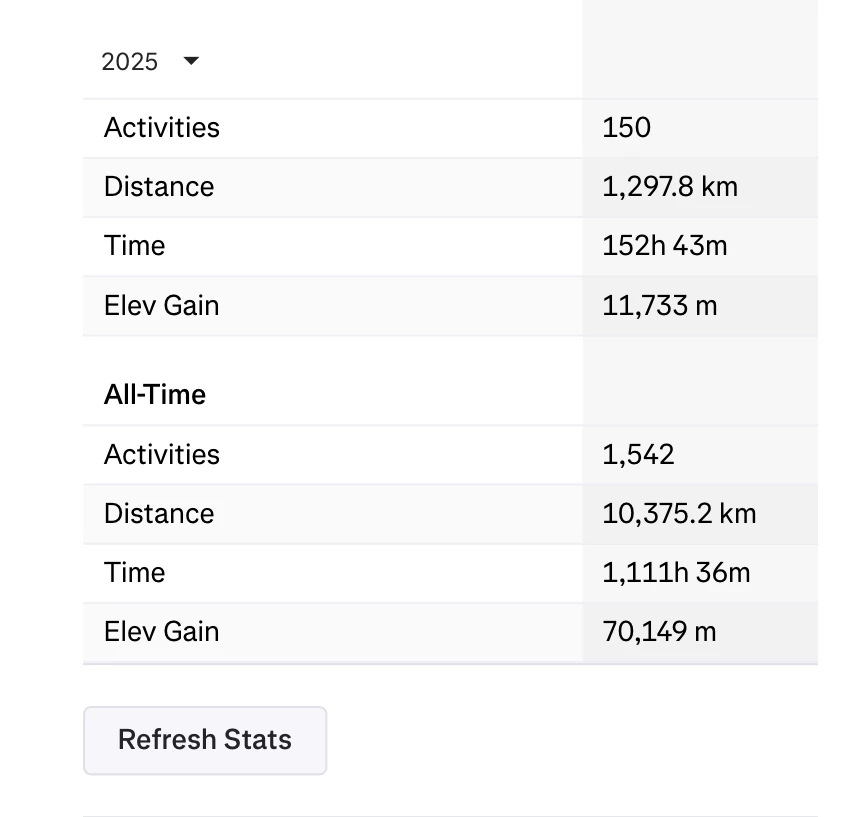This screenshot has height=817, width=852.
Task: Click the 1,297.8 km distance value
Action: [670, 187]
